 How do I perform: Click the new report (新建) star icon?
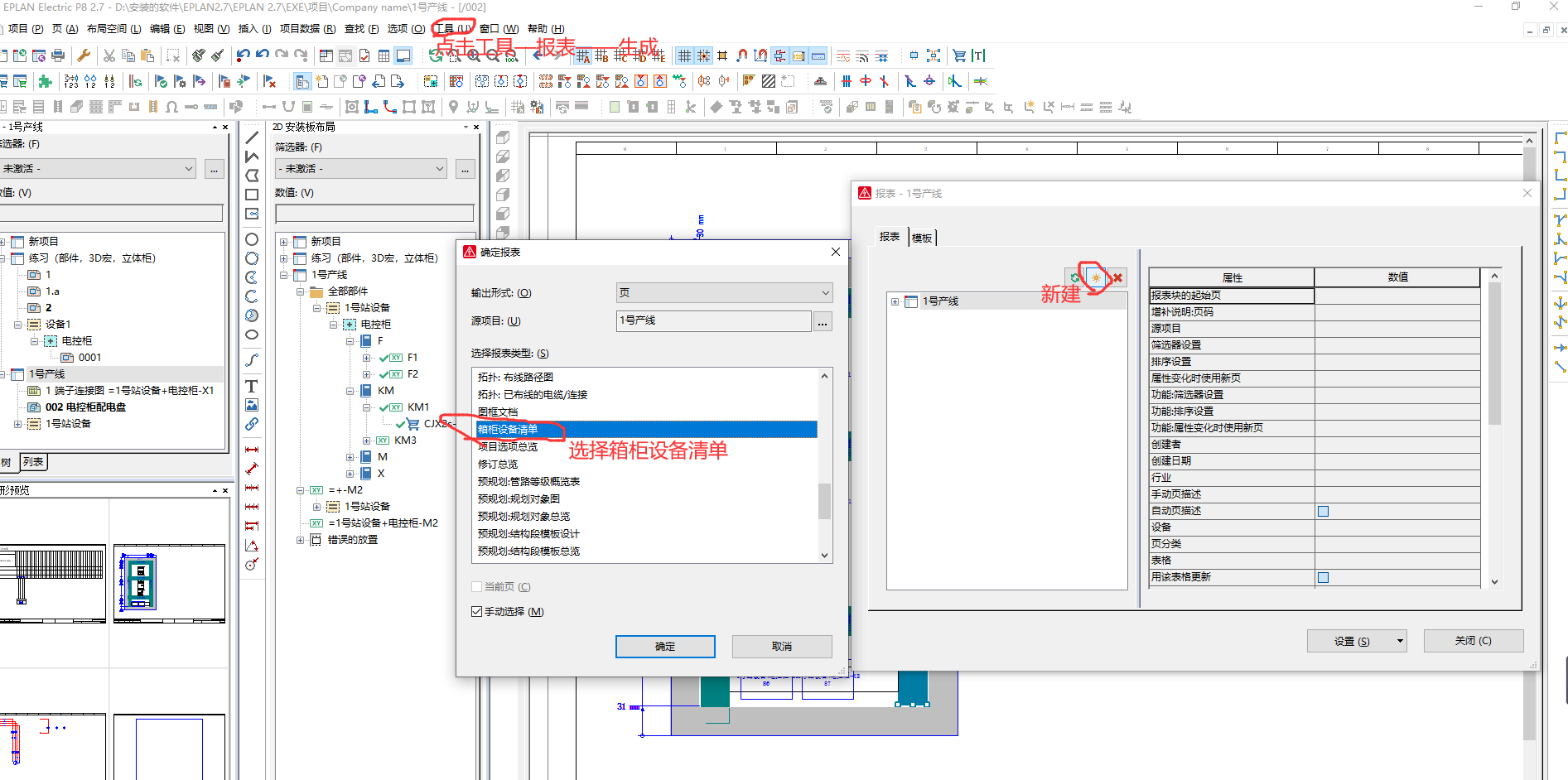(1096, 278)
